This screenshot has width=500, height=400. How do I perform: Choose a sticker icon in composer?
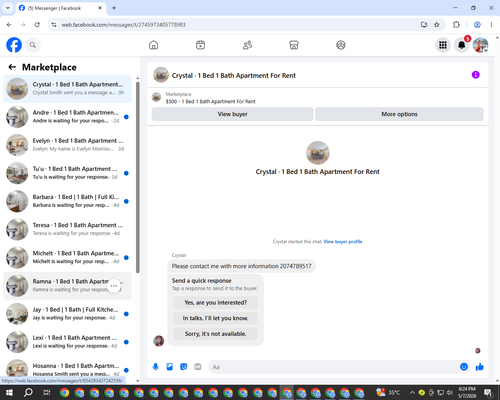184,367
